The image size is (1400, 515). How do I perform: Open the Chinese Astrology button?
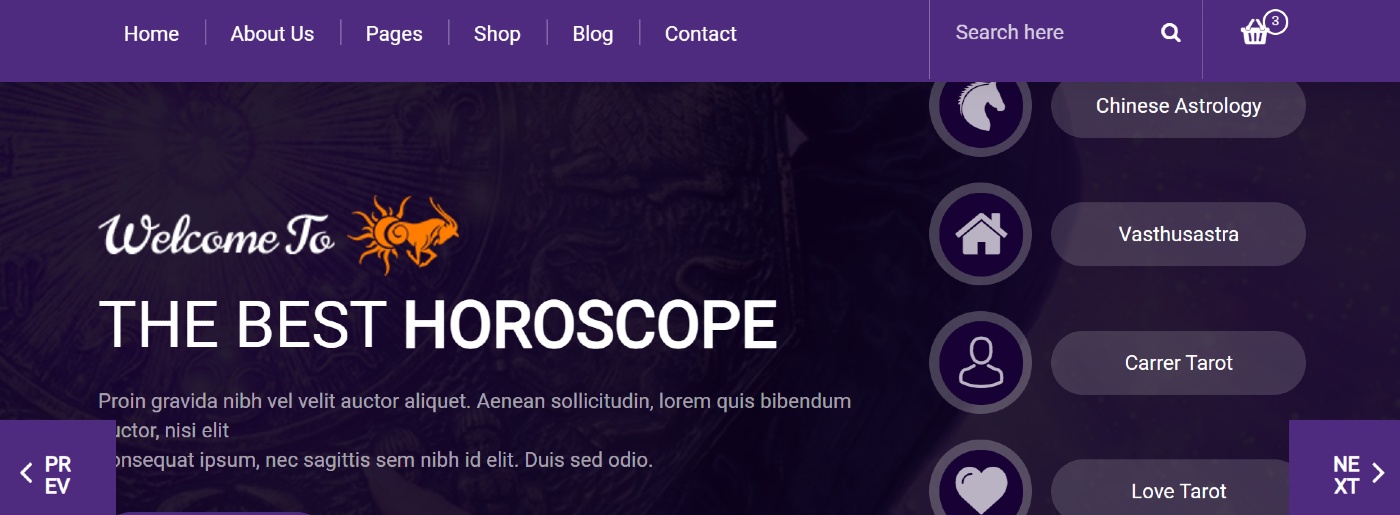pos(1178,106)
